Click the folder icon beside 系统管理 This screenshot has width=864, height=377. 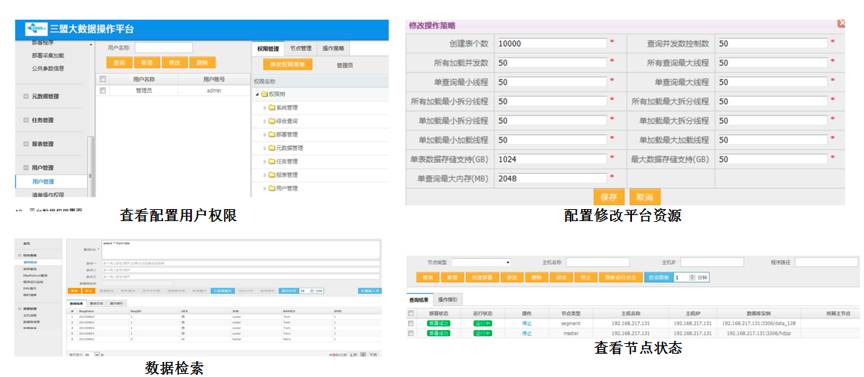pyautogui.click(x=272, y=107)
